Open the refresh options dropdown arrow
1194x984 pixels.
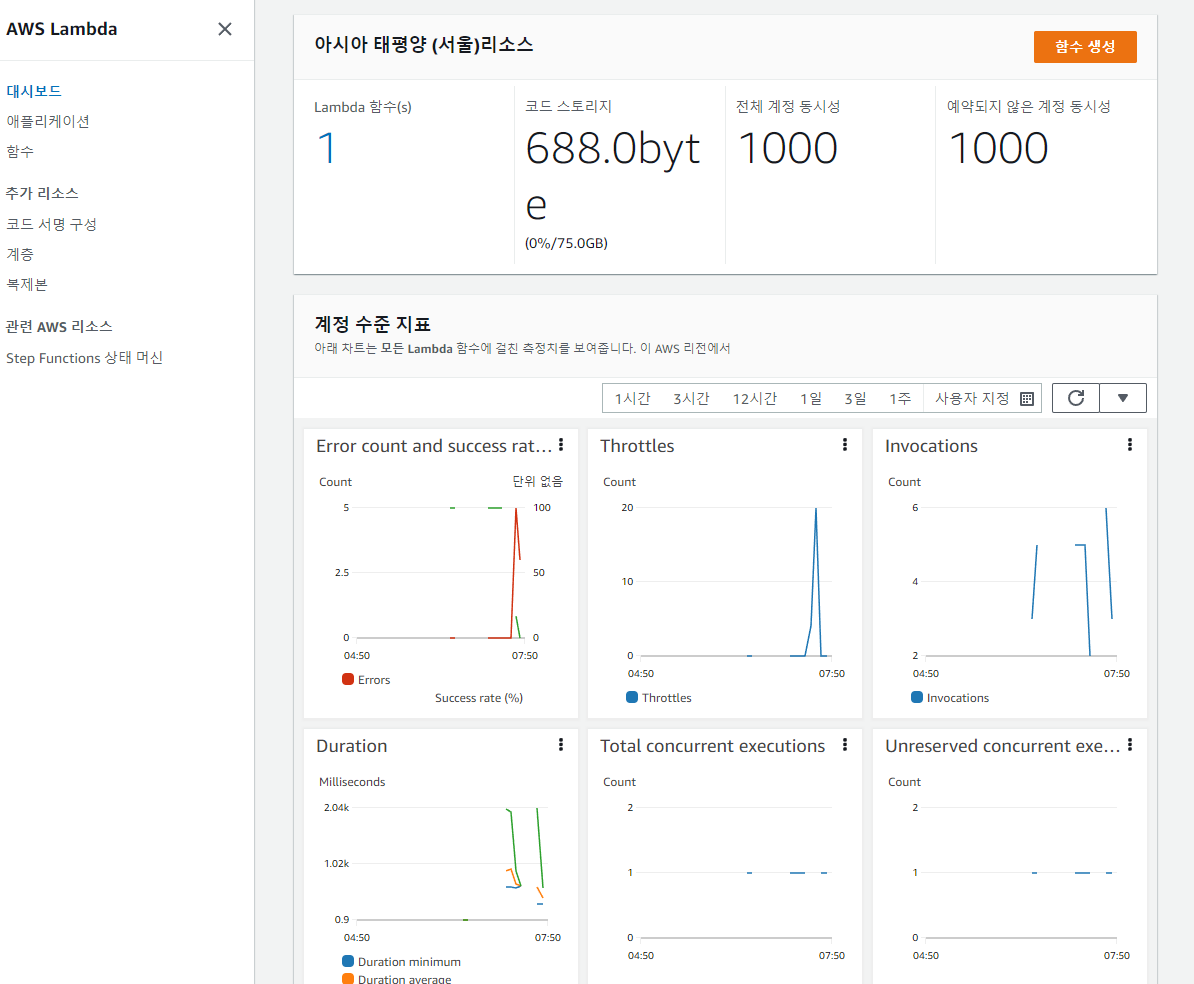click(1122, 398)
